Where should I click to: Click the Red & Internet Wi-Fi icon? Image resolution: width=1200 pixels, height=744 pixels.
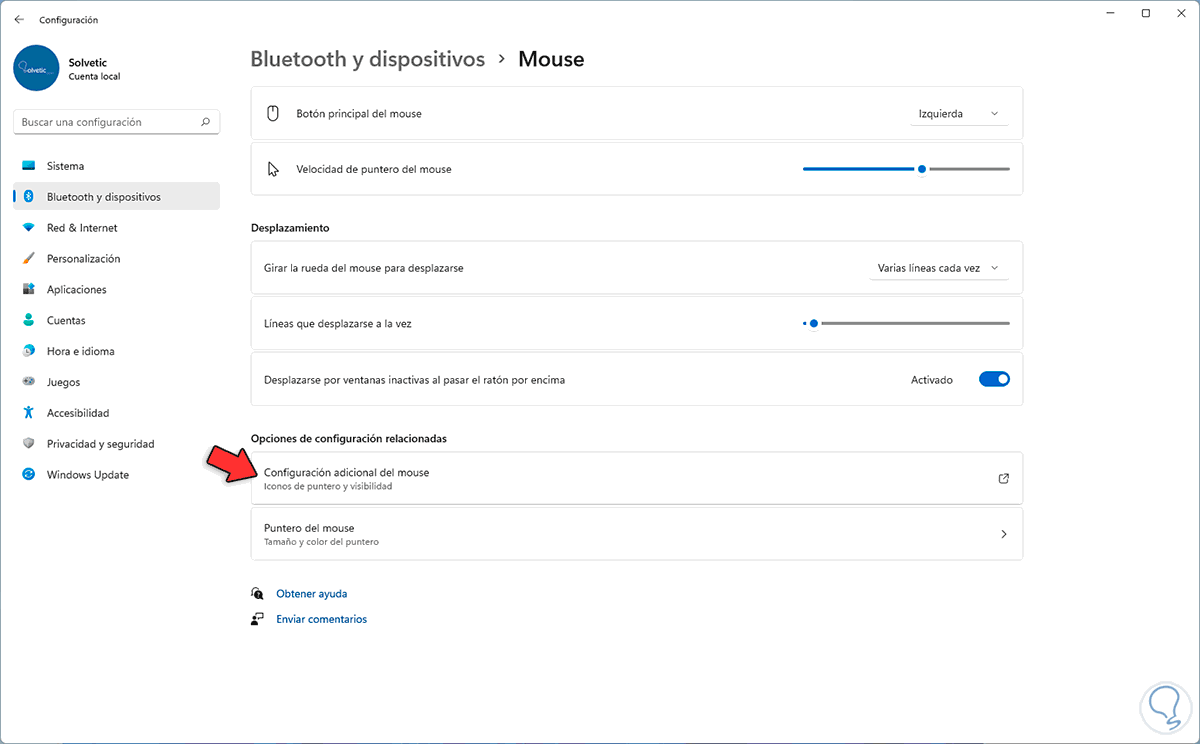[x=28, y=228]
